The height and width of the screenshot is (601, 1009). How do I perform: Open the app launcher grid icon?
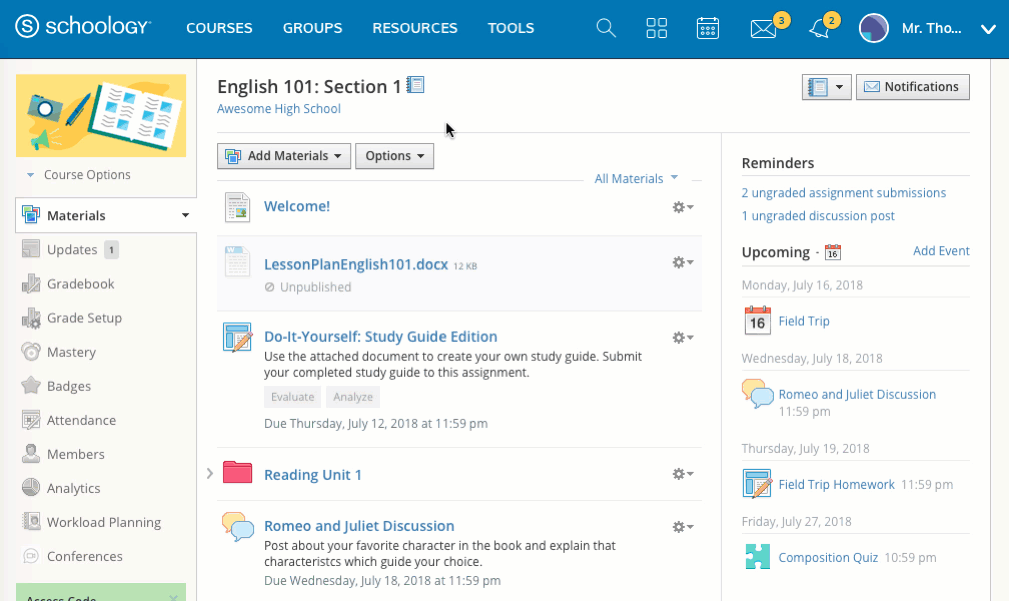[656, 28]
